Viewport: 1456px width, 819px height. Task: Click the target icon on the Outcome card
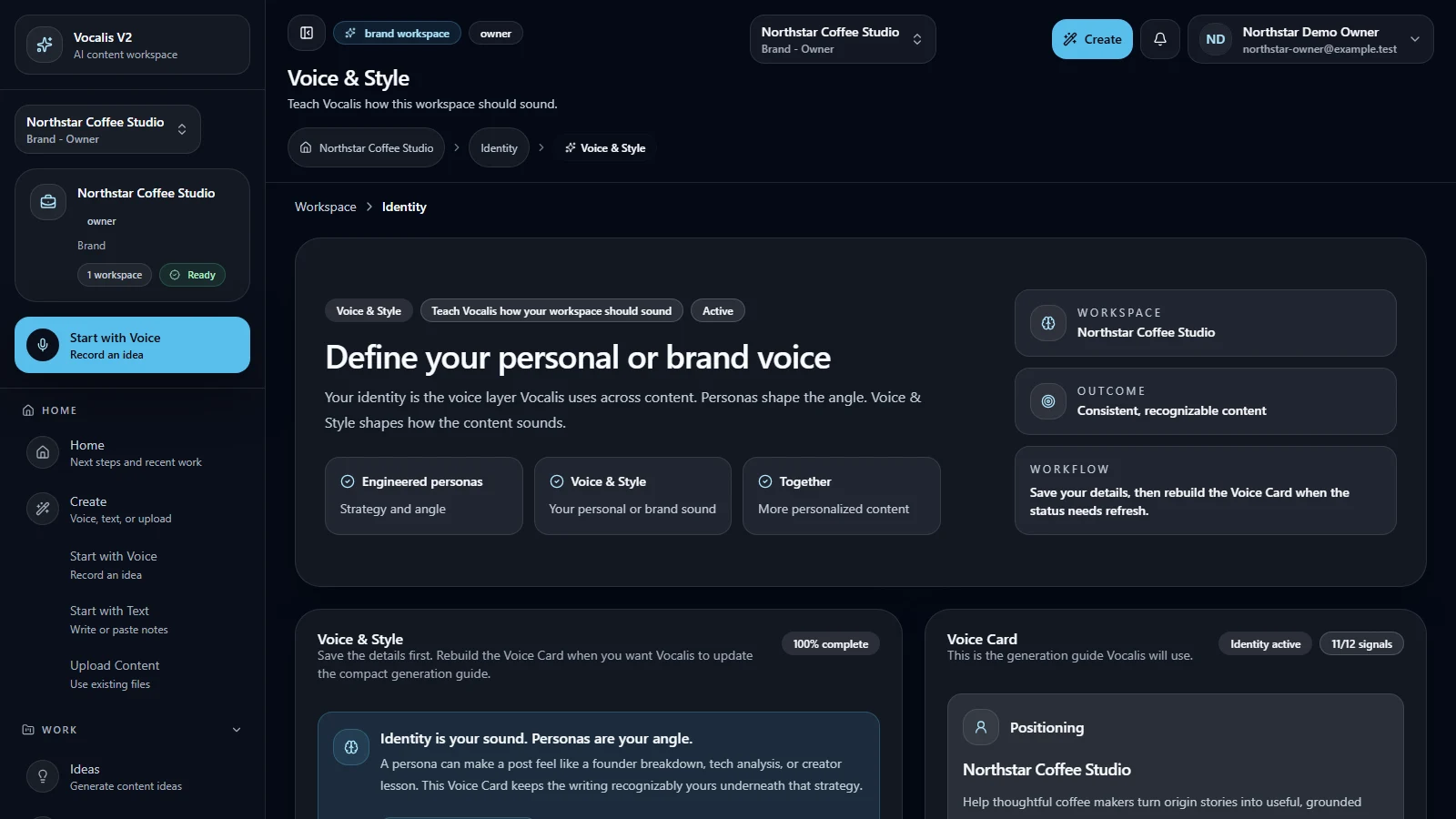tap(1048, 401)
